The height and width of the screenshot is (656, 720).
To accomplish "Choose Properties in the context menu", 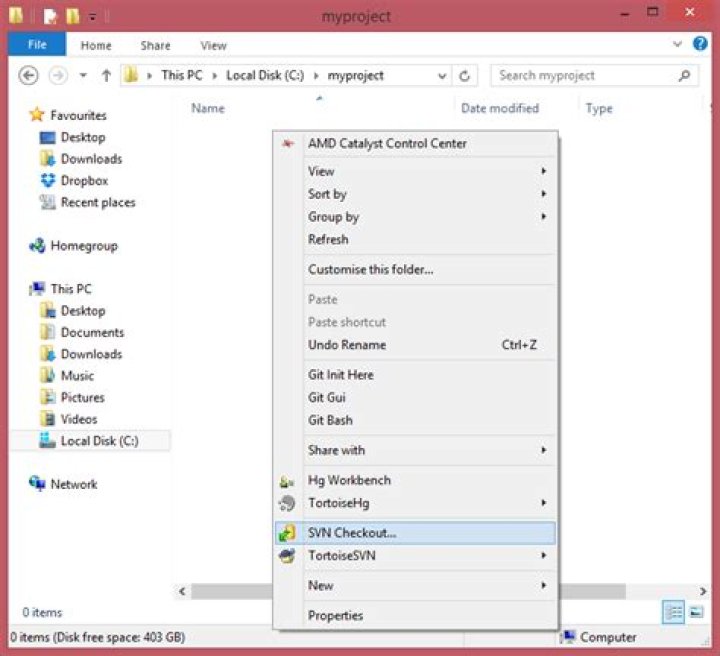I will [335, 615].
